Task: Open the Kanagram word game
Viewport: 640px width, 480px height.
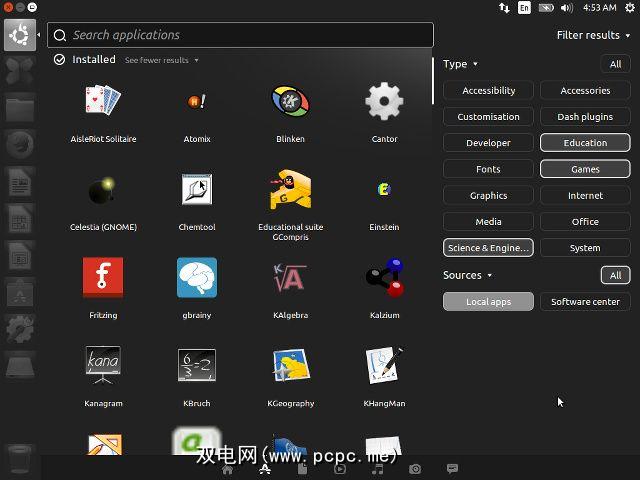Action: coord(103,376)
